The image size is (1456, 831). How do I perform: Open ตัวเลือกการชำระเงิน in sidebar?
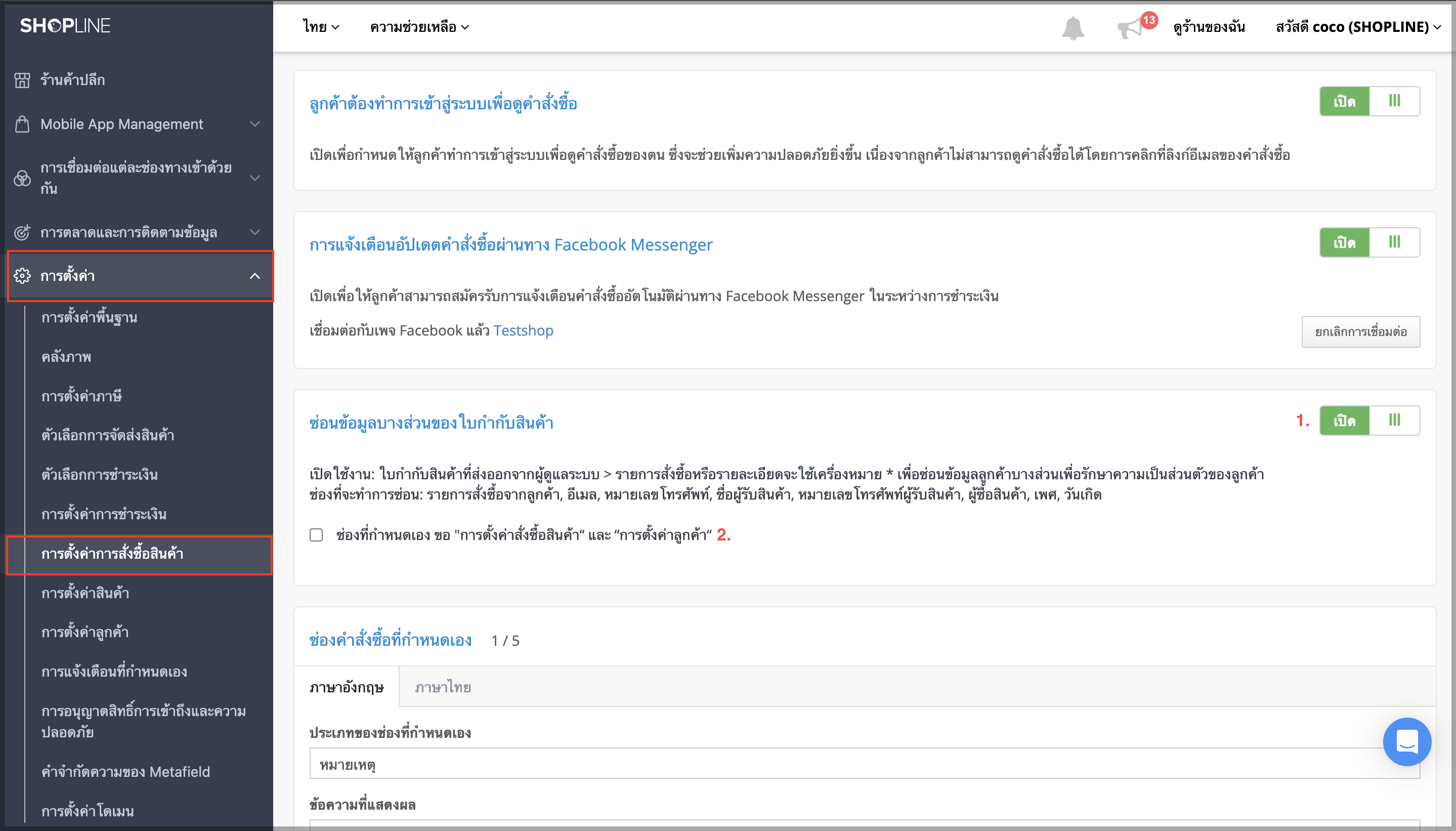pos(99,475)
